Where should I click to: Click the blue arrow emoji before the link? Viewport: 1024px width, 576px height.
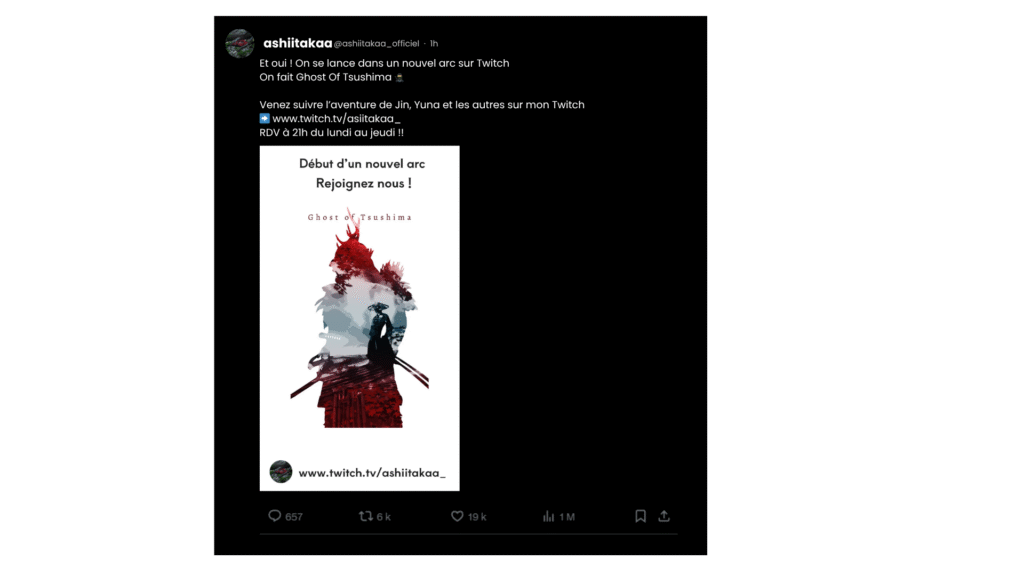[x=265, y=119]
